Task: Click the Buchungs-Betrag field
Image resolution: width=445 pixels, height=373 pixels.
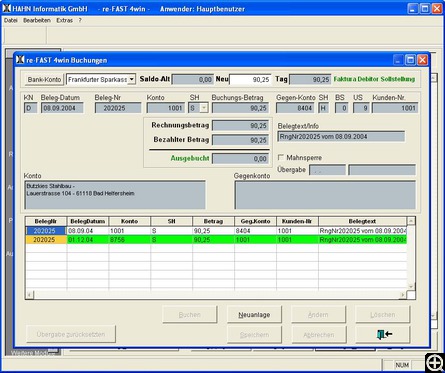Action: pyautogui.click(x=240, y=108)
